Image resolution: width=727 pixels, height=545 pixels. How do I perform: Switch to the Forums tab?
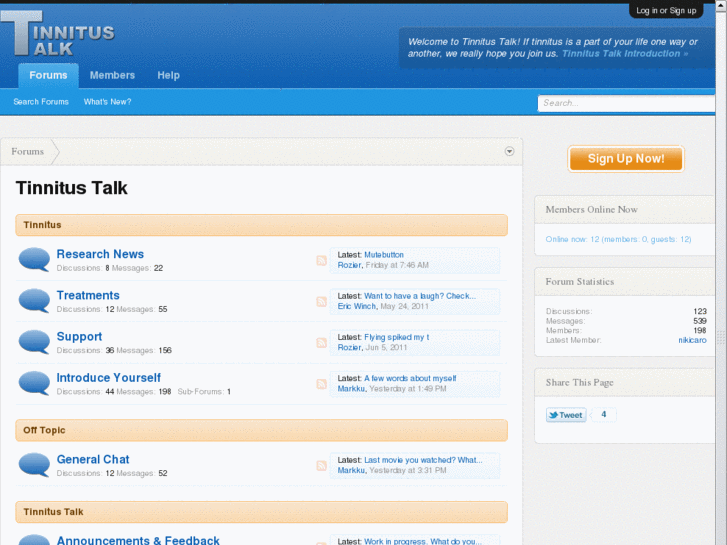tap(48, 75)
